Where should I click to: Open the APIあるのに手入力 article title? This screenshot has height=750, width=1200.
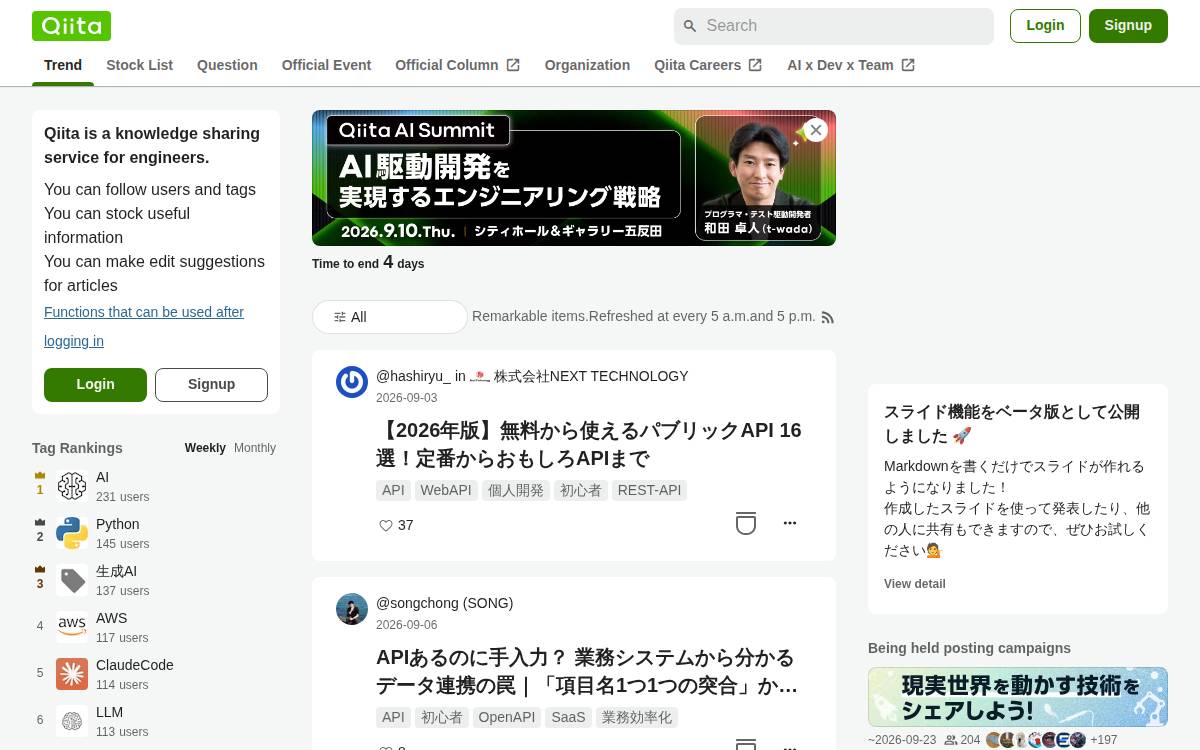point(587,671)
